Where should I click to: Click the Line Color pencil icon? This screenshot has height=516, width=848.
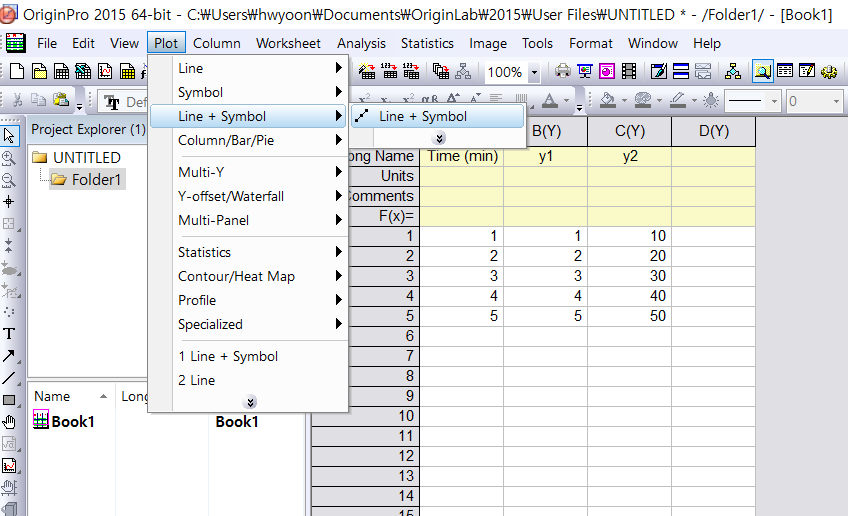click(677, 100)
